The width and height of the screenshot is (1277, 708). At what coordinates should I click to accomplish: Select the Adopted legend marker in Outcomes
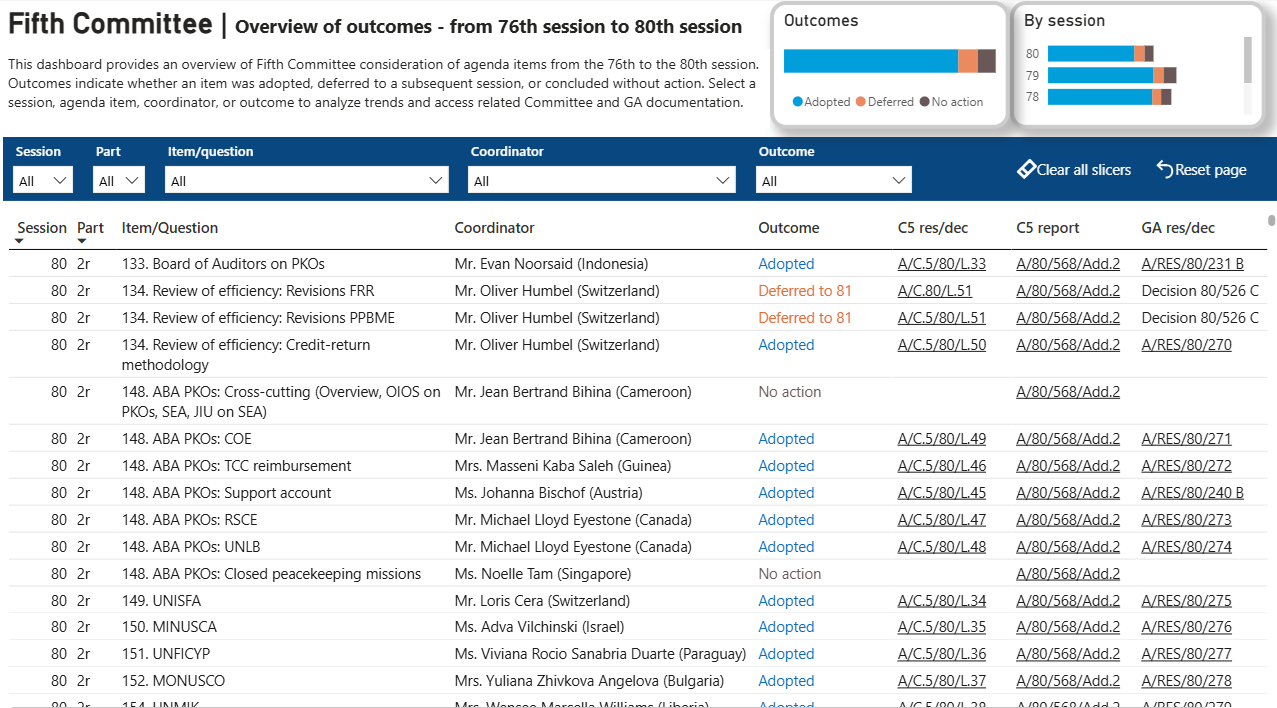pyautogui.click(x=798, y=102)
